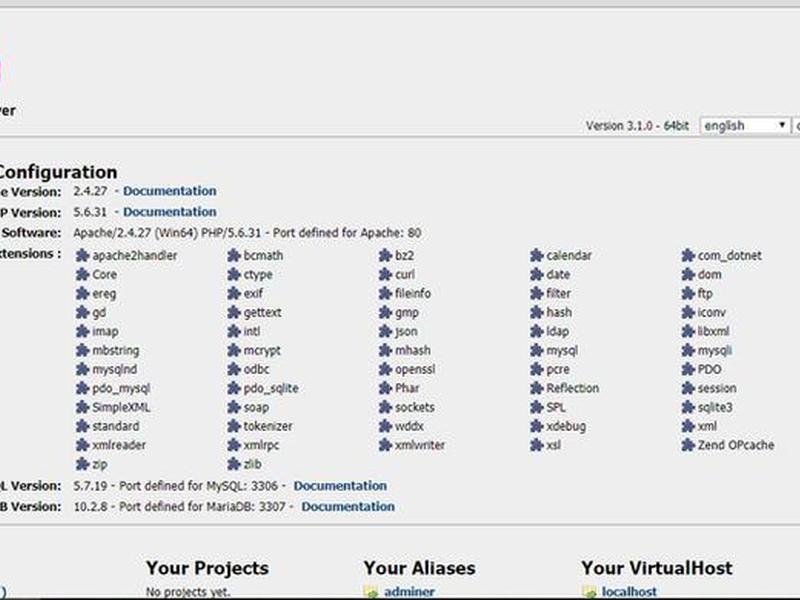Click the puzzle icon next to openssl

(x=385, y=369)
